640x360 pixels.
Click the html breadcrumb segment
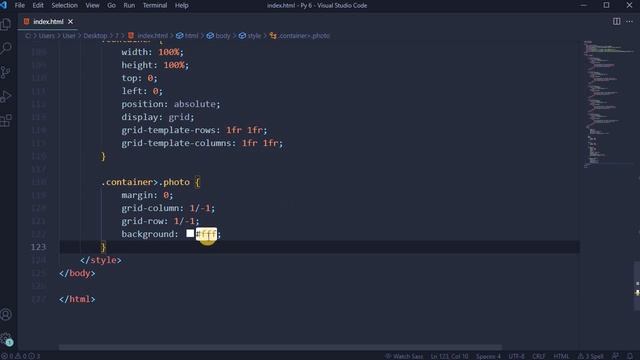tap(187, 36)
